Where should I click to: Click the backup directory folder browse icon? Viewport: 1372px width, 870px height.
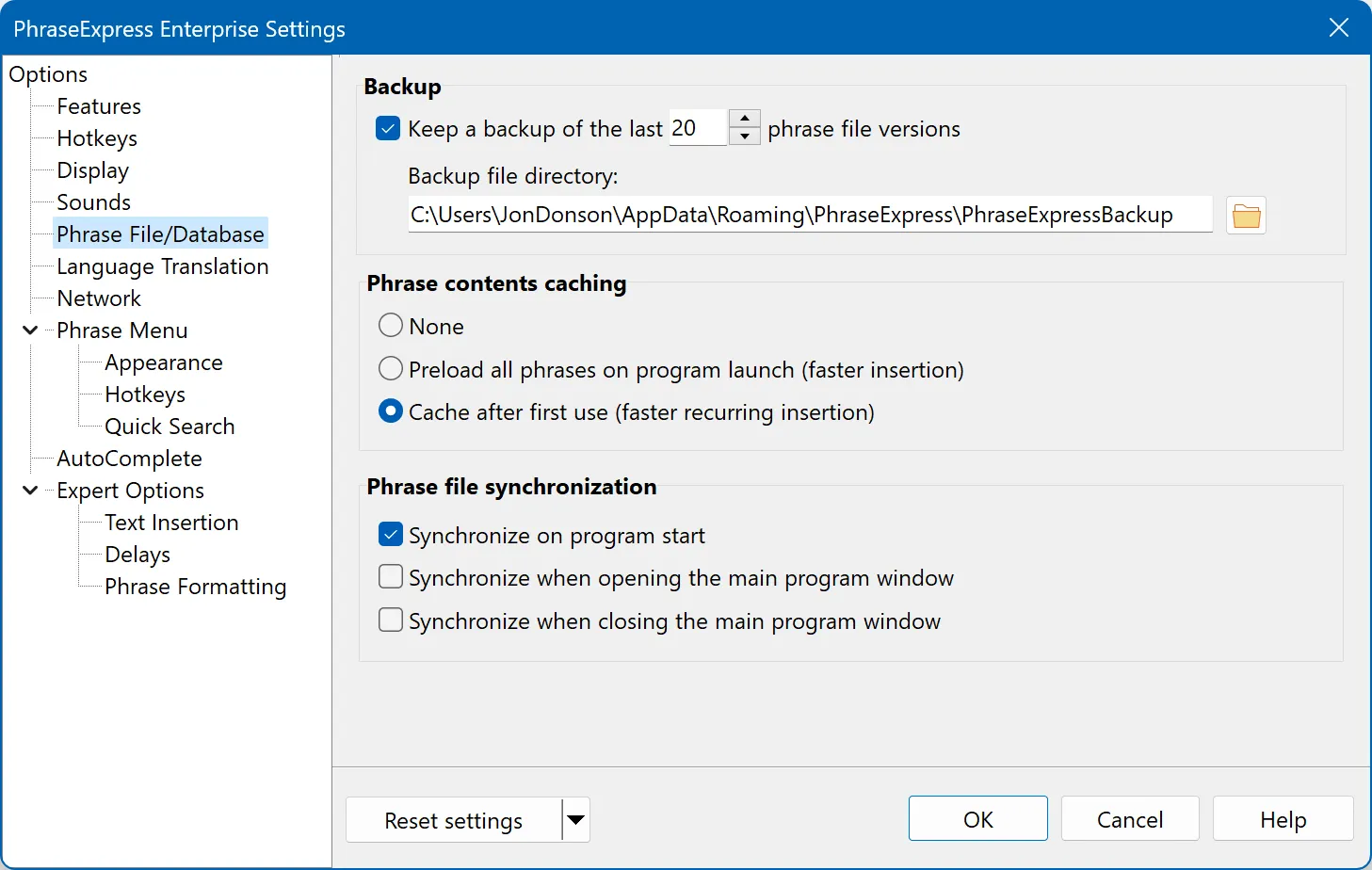coord(1246,216)
